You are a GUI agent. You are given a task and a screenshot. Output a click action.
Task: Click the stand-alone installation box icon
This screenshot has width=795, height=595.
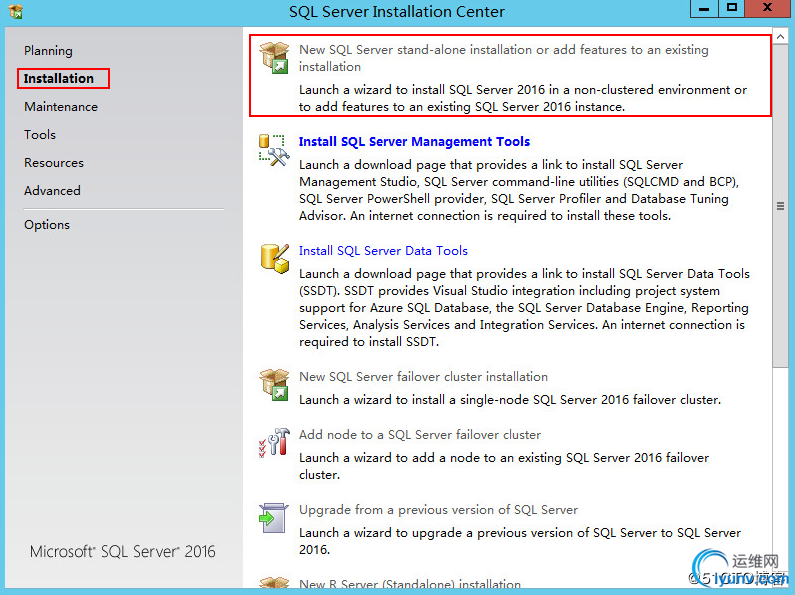click(x=274, y=58)
